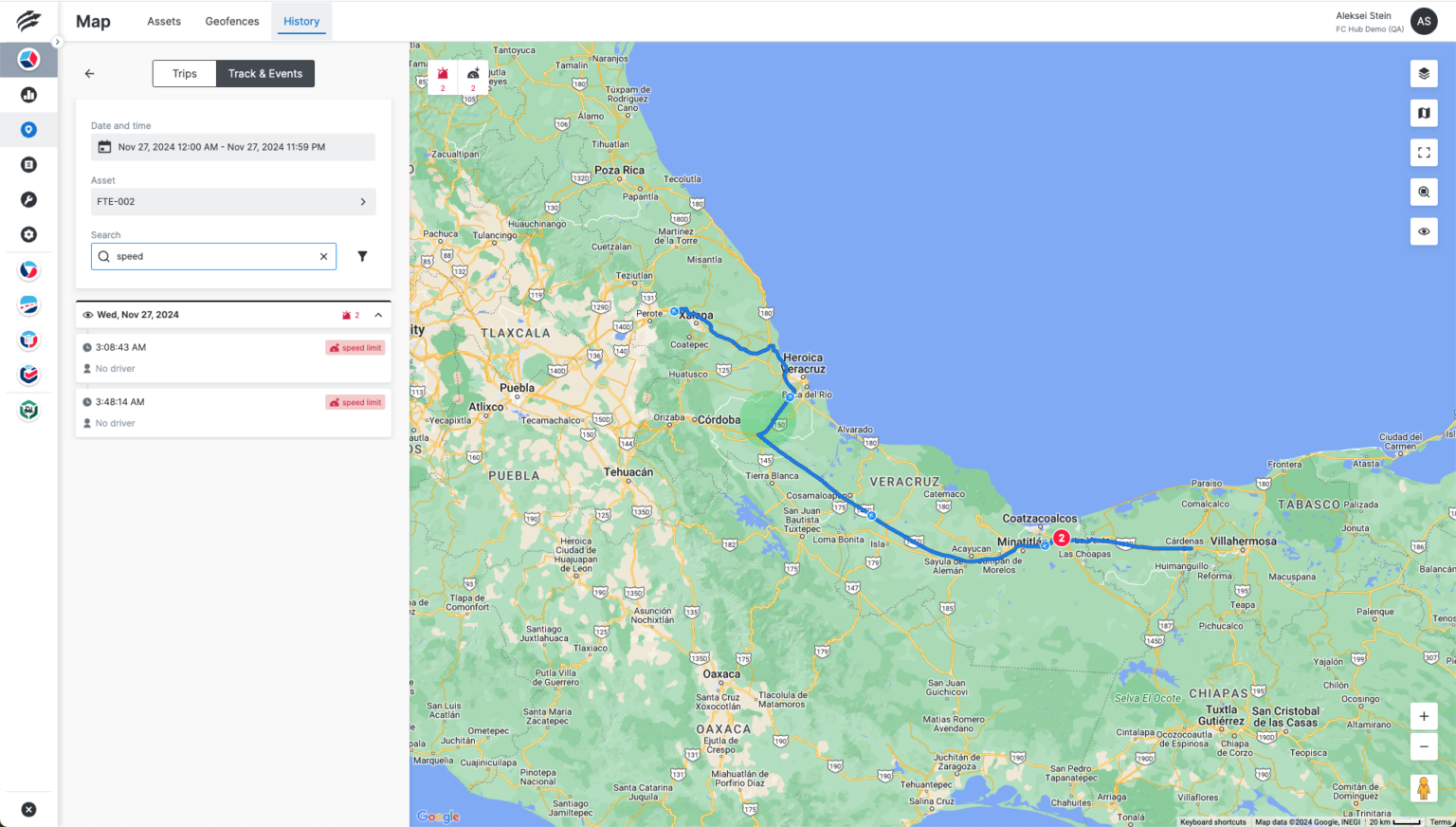Image resolution: width=1456 pixels, height=827 pixels.
Task: Open the FTE-002 asset selector
Action: [232, 201]
